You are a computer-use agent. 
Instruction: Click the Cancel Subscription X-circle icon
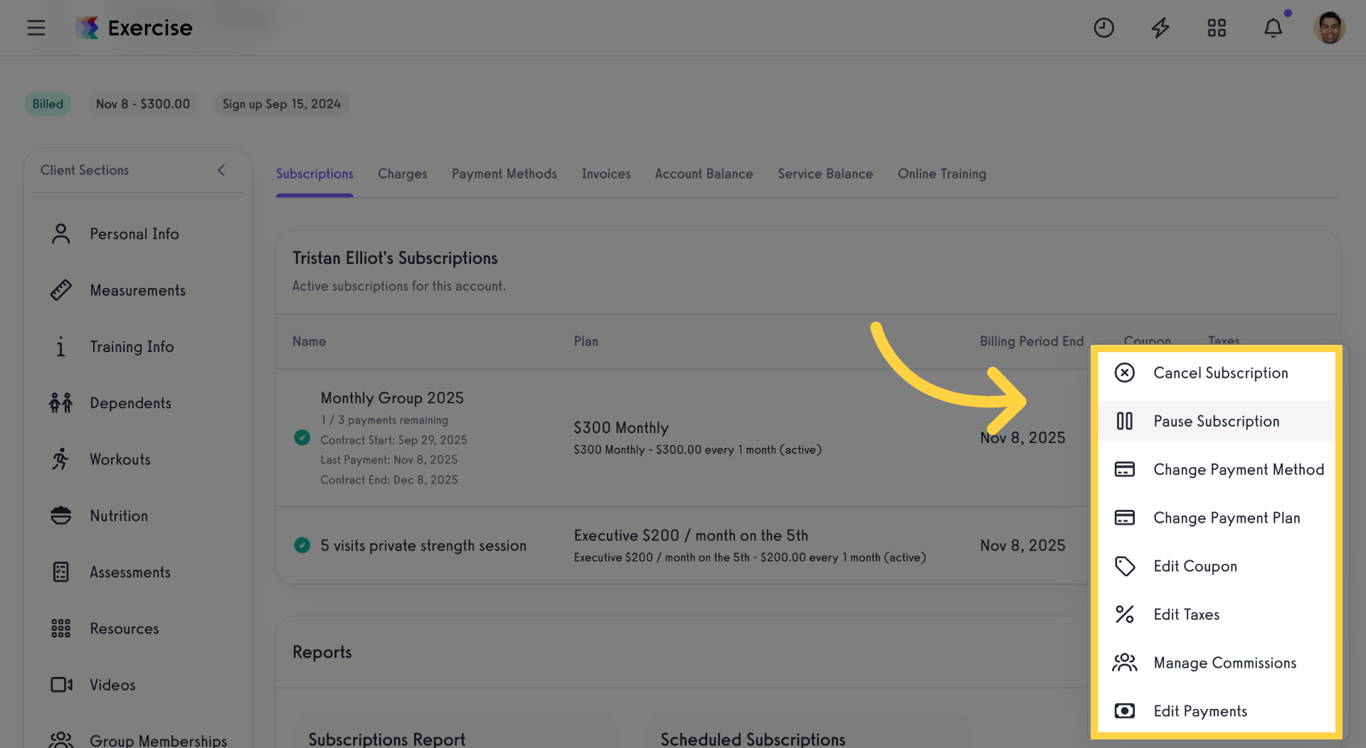point(1125,373)
